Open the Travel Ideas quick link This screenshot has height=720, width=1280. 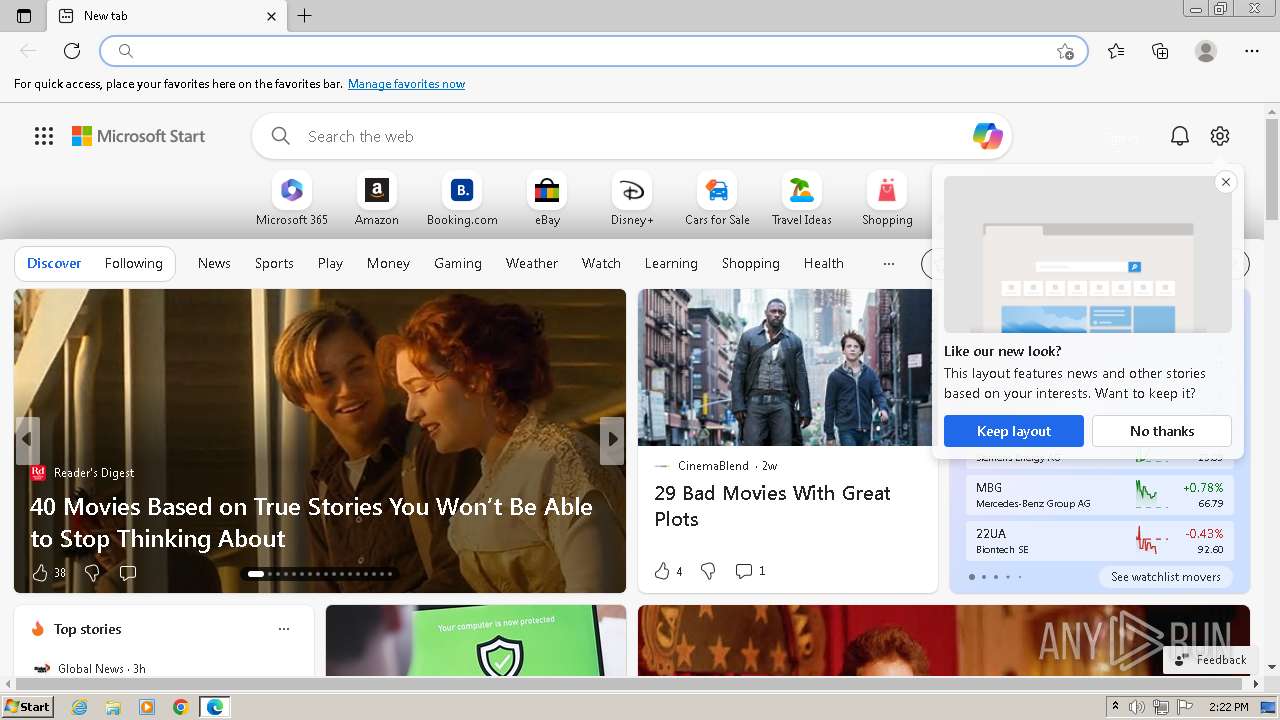[x=802, y=199]
